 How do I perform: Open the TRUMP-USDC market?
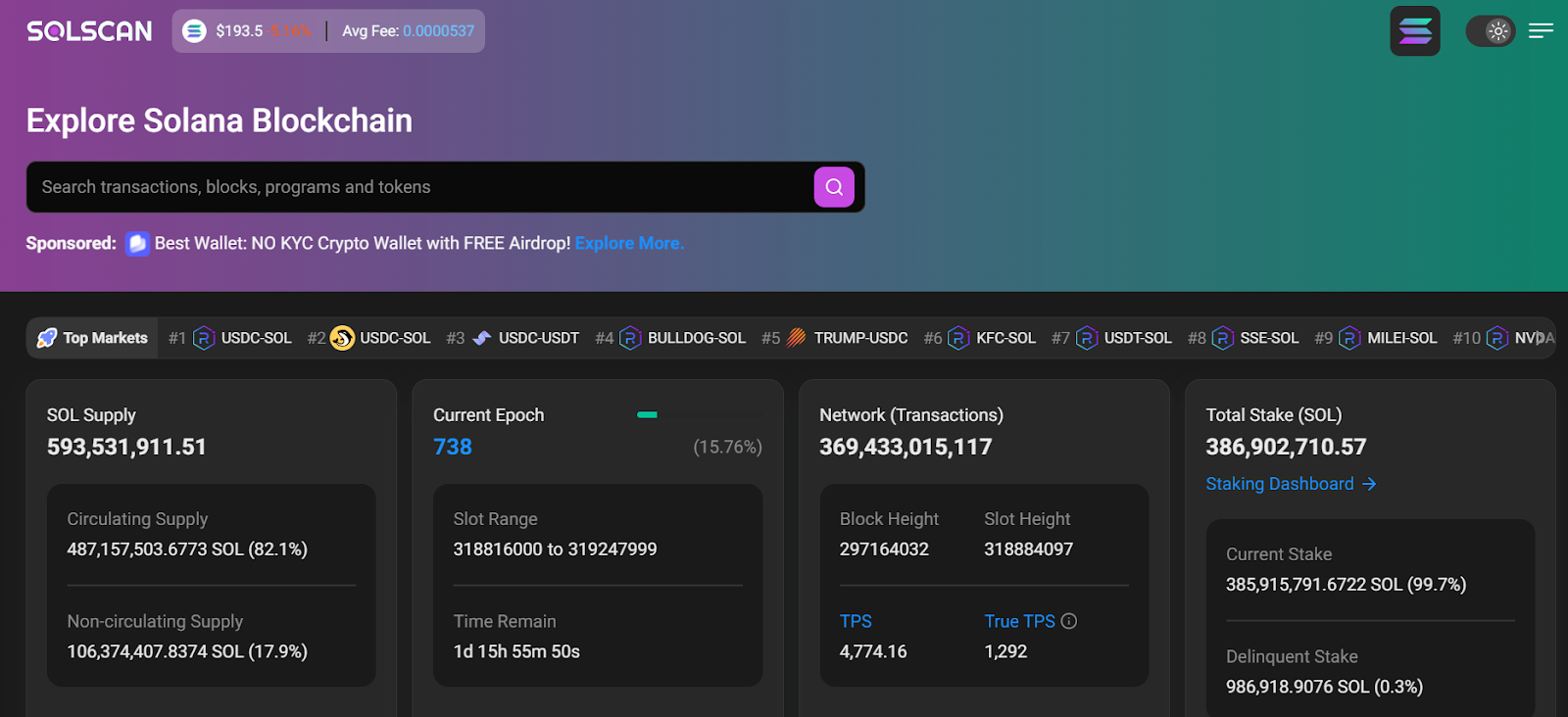pos(861,338)
